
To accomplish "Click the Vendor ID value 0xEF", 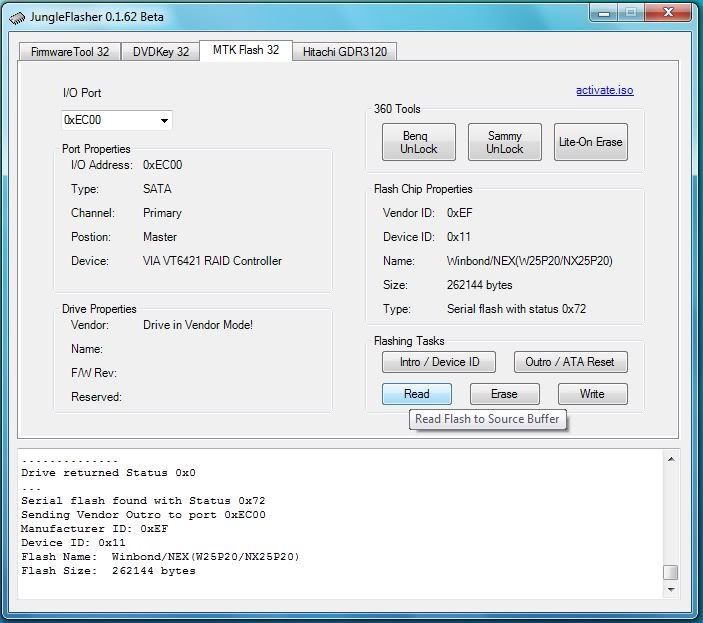I will (460, 213).
